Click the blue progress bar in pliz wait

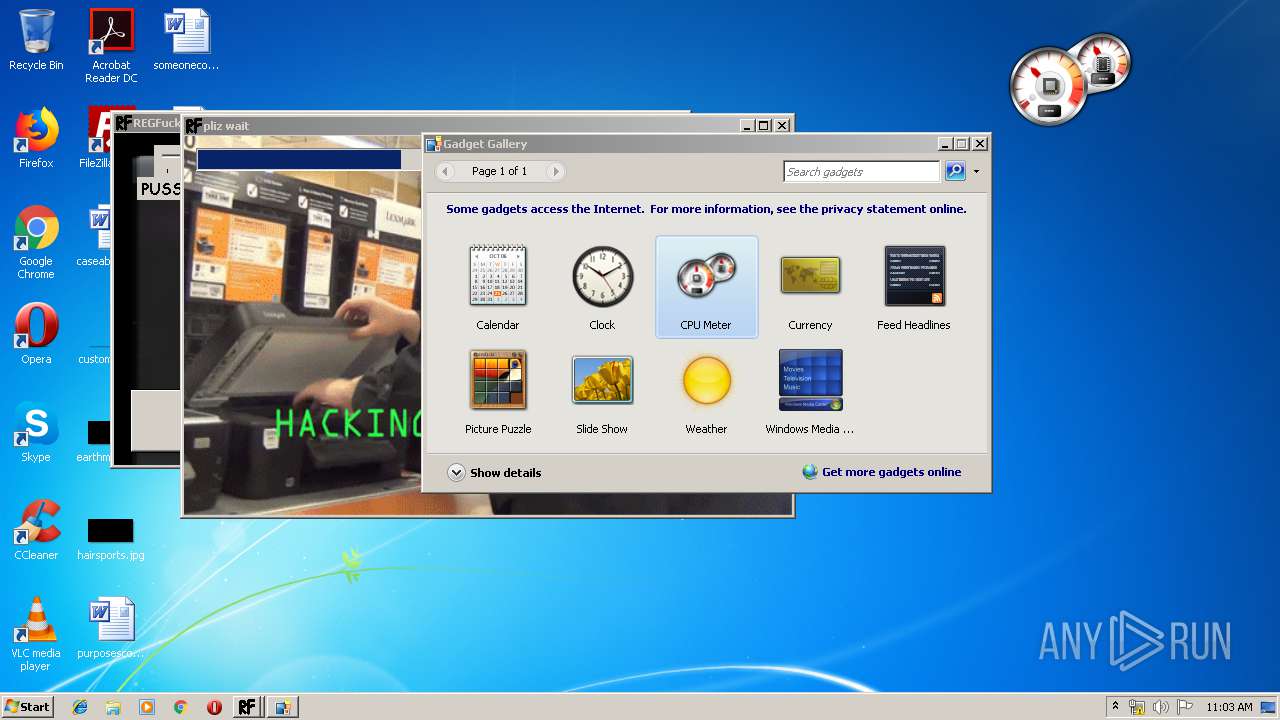299,160
